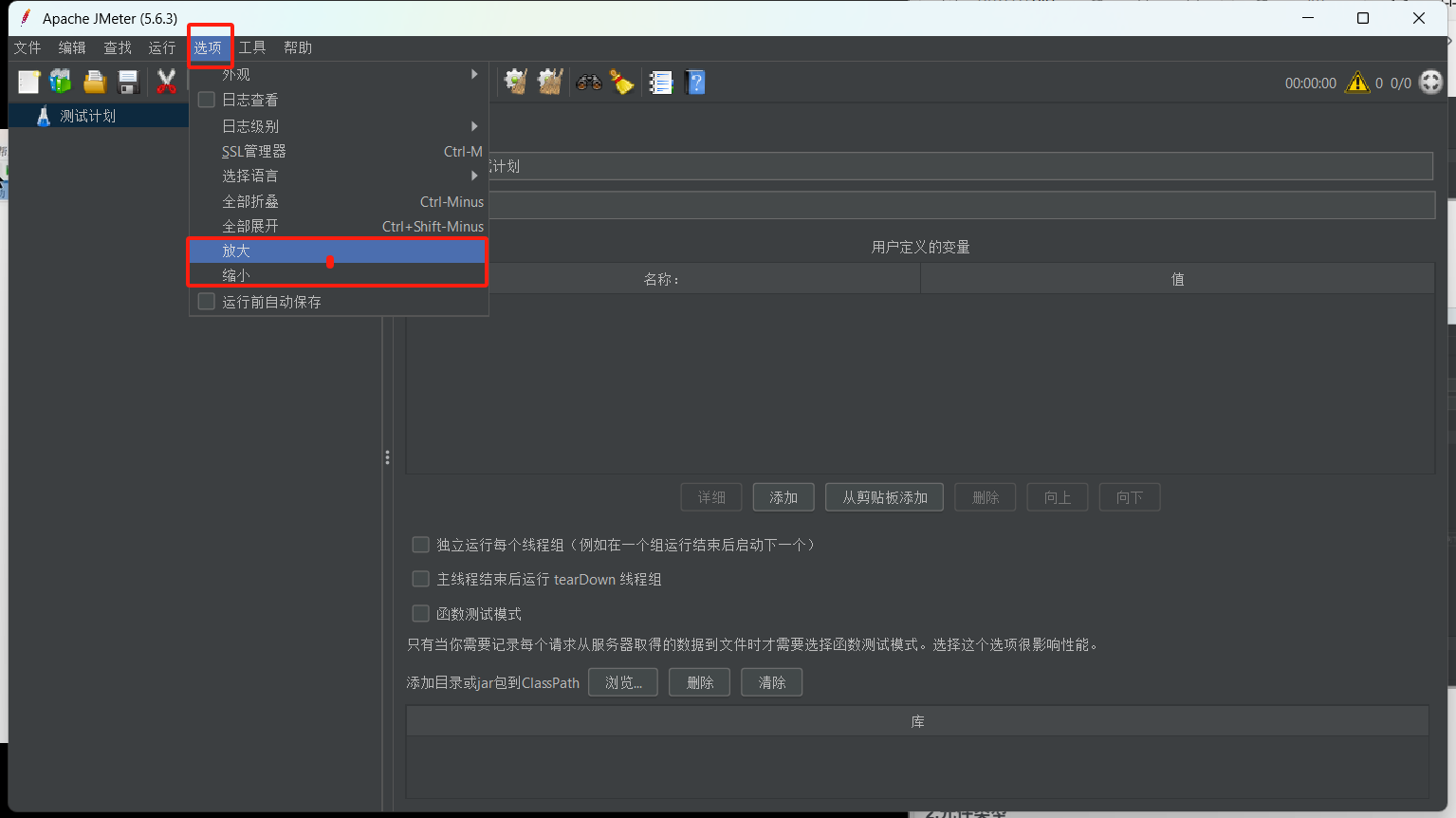
Task: Open the Help question-mark book icon
Action: [695, 83]
